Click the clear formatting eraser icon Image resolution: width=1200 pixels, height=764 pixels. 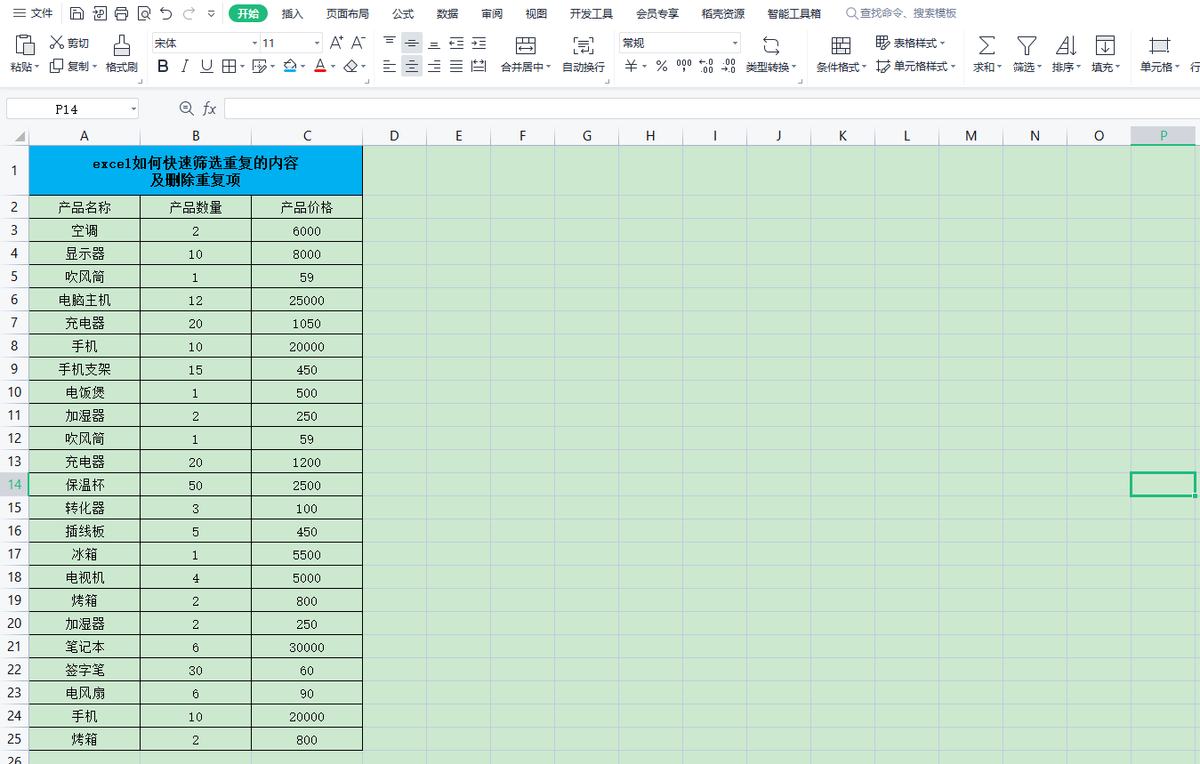click(x=350, y=66)
